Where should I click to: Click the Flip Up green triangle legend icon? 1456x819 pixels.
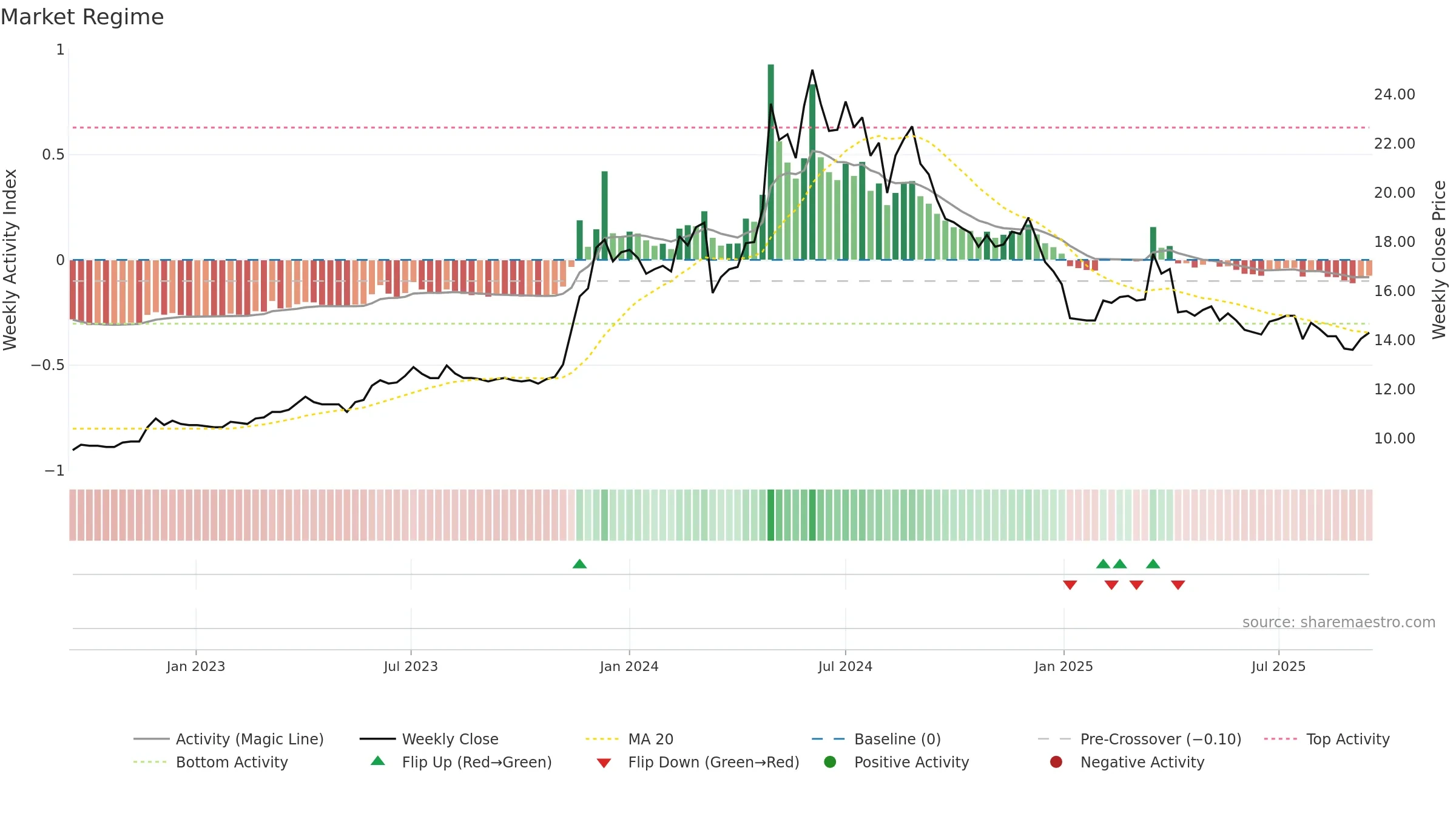[x=377, y=761]
